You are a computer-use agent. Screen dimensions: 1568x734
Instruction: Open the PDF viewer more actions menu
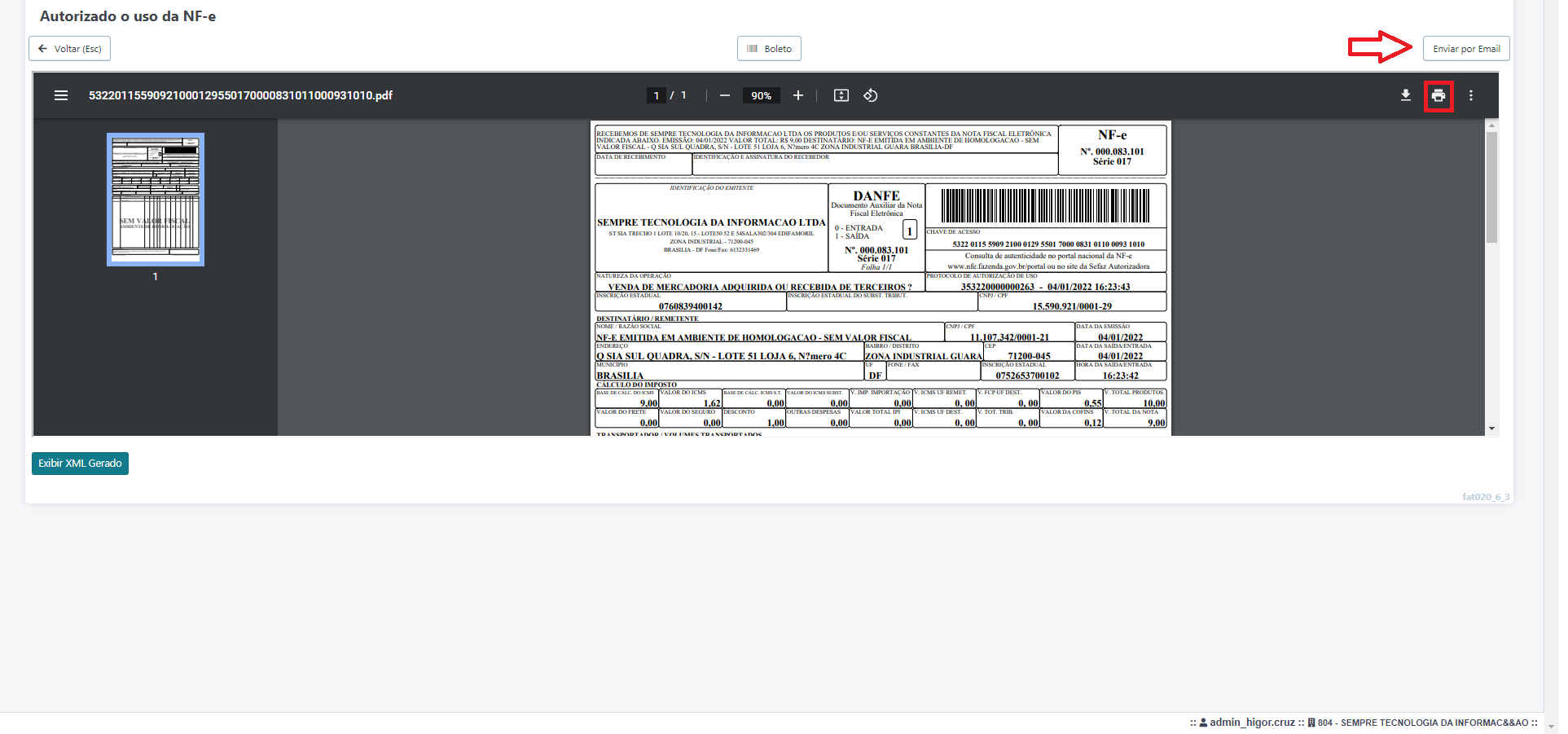click(x=1471, y=95)
